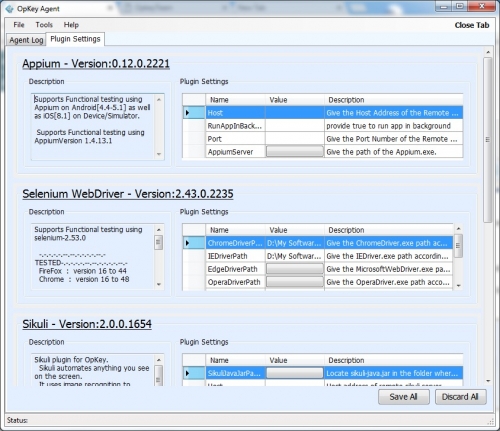Click scroll-up arrow of the main panel scrollbar
Viewport: 500px width, 431px height.
click(x=488, y=52)
